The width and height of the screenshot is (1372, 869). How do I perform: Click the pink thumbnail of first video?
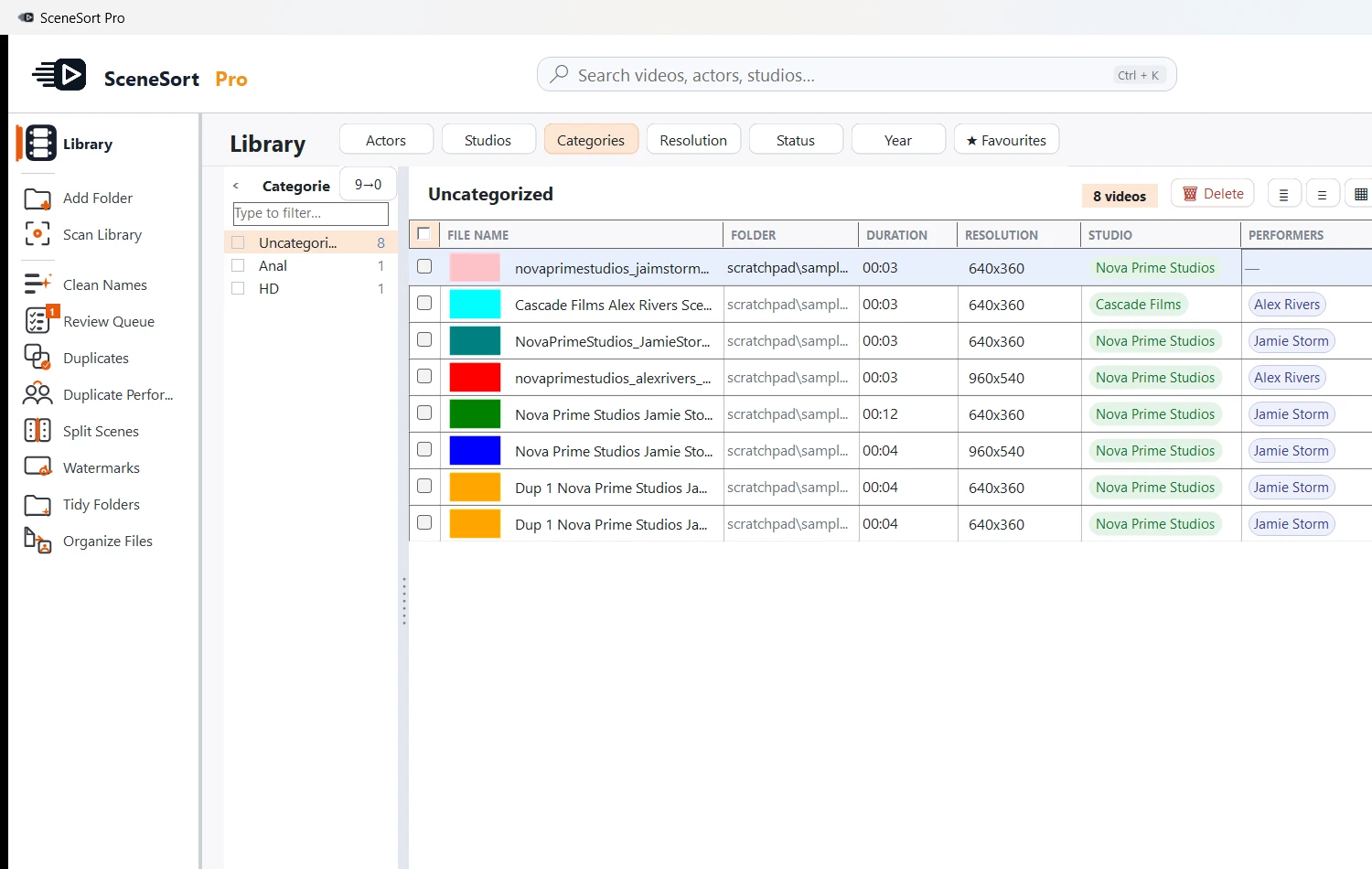tap(475, 267)
